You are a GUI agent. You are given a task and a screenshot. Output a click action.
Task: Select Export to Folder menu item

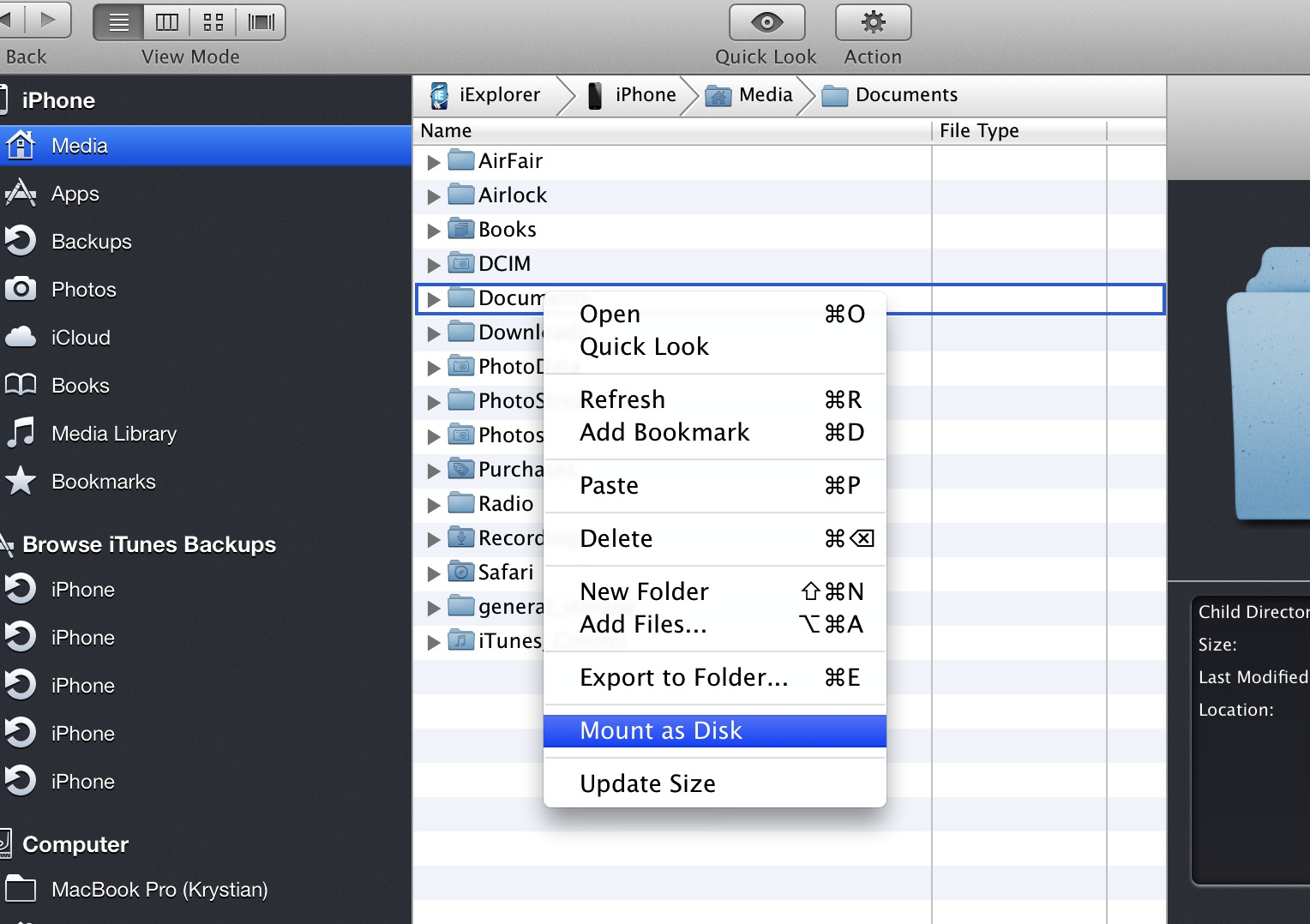click(683, 677)
